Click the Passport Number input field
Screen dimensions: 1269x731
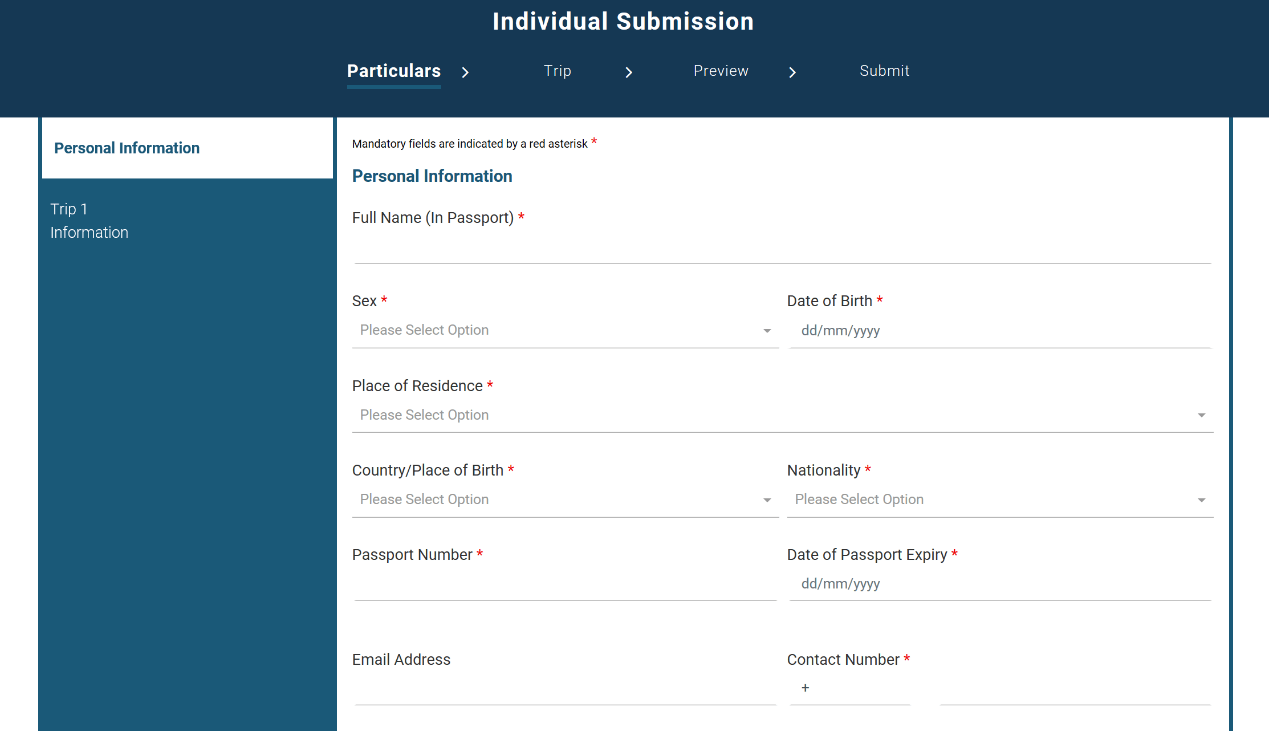click(565, 585)
